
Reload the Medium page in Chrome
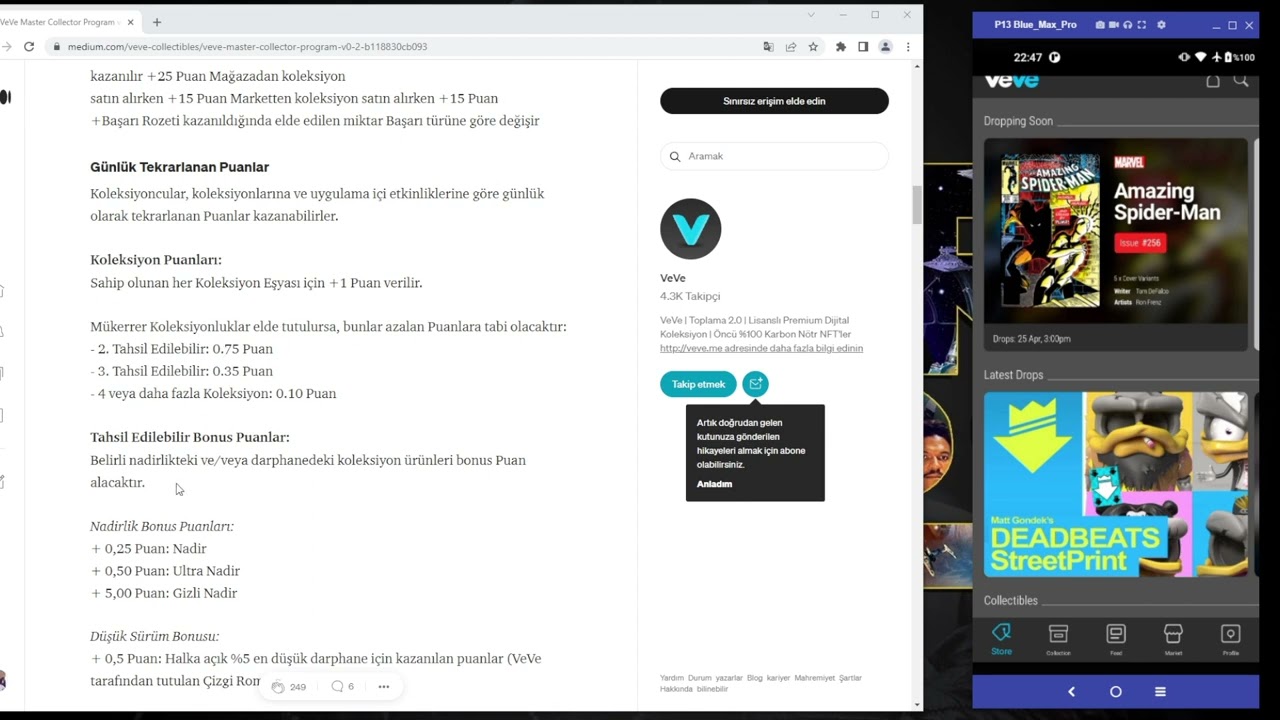[x=29, y=46]
